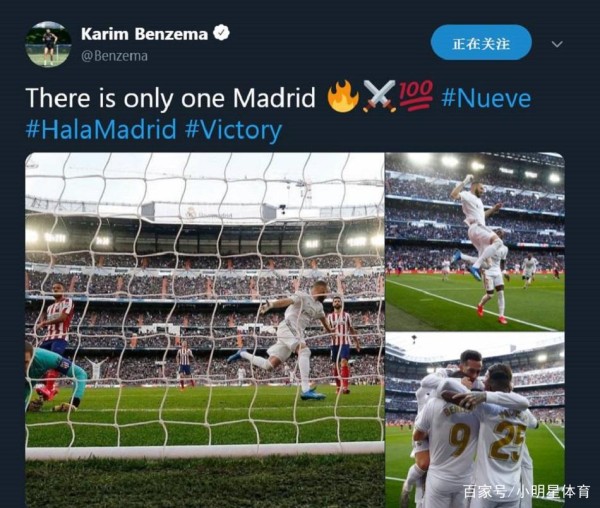Click the goalkeeper in the green kit
Image resolution: width=600 pixels, height=508 pixels.
pyautogui.click(x=54, y=377)
